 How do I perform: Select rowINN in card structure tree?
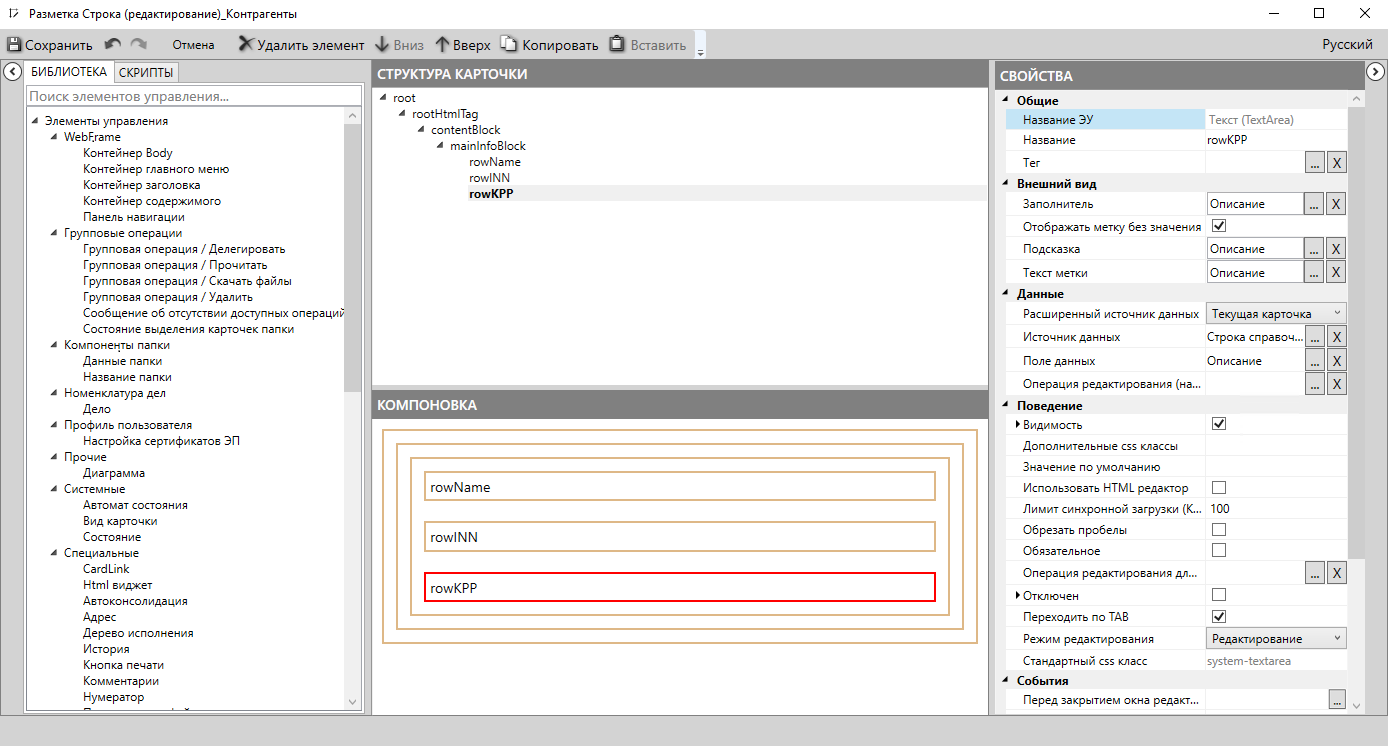[489, 178]
